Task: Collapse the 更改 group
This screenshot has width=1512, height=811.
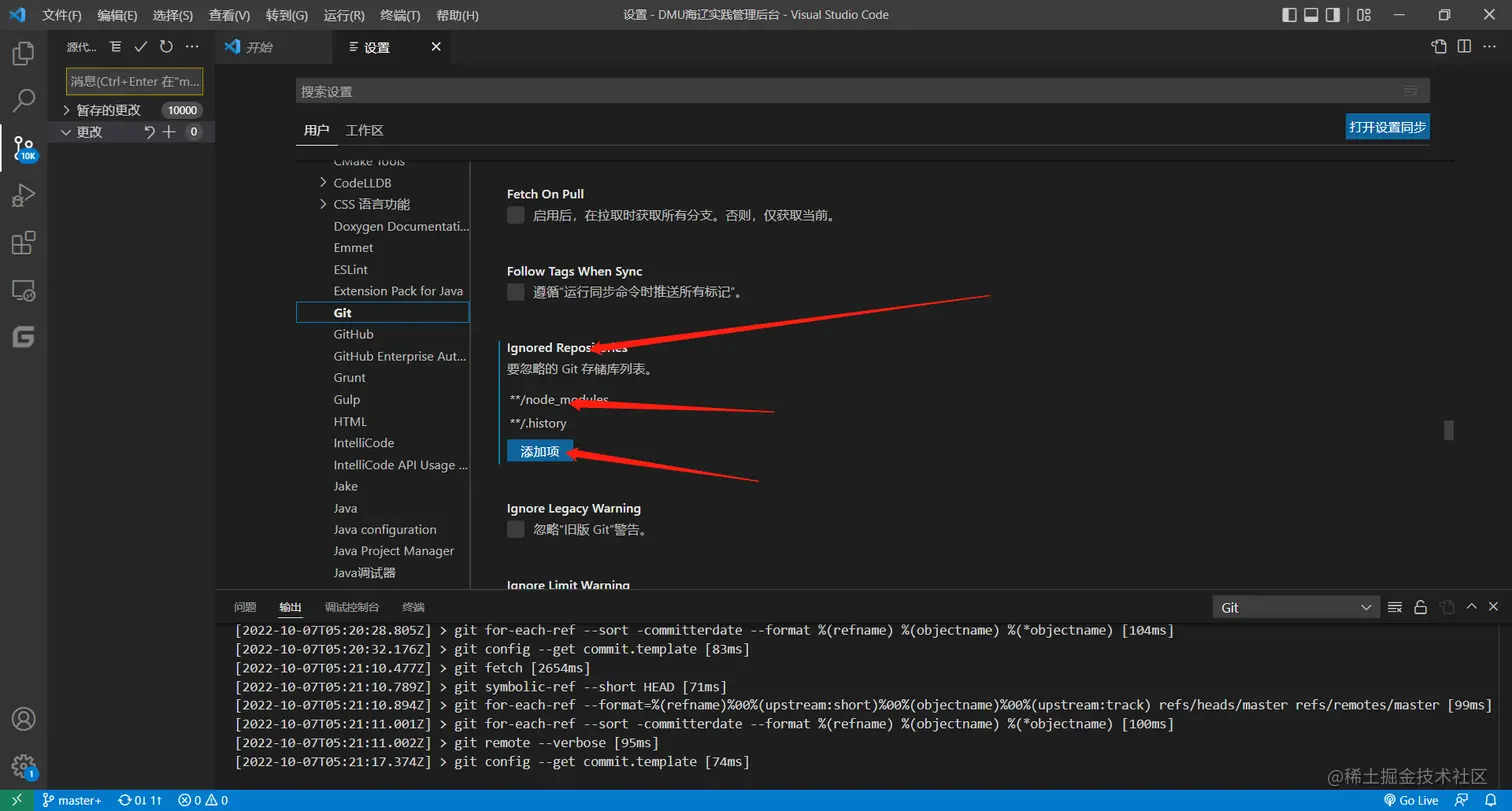Action: [x=66, y=132]
